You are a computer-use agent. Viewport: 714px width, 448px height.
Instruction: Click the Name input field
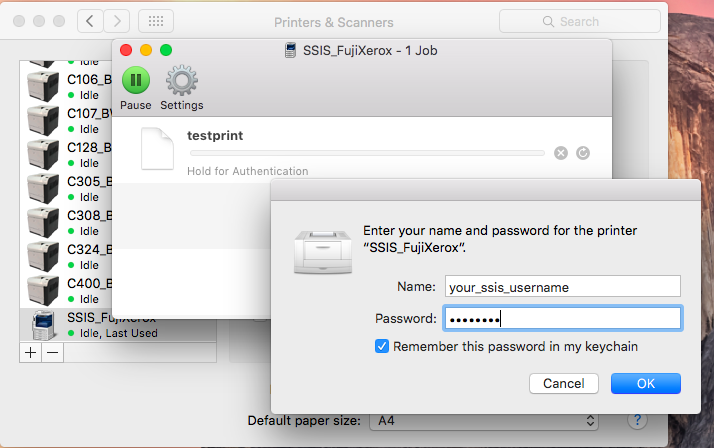562,287
